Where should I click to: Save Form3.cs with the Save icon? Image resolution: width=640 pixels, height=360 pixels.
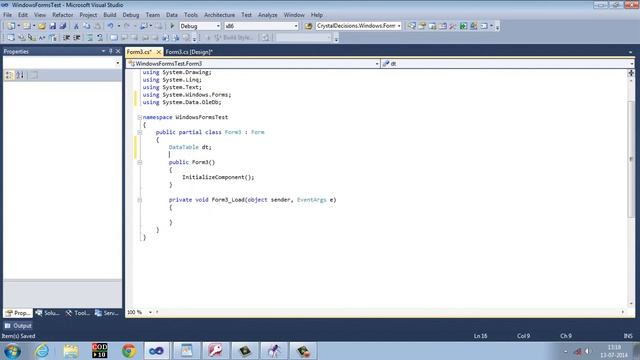53,26
